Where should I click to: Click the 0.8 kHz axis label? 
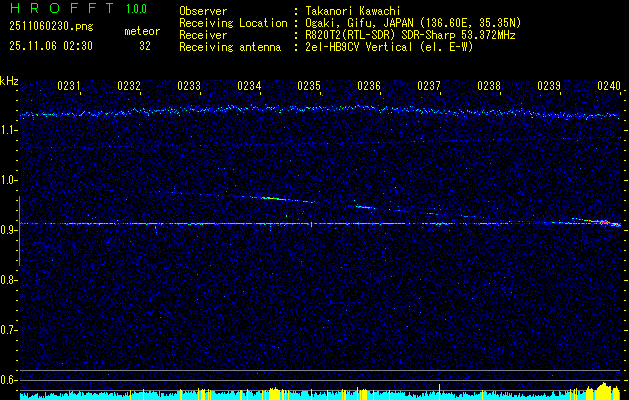click(x=9, y=280)
